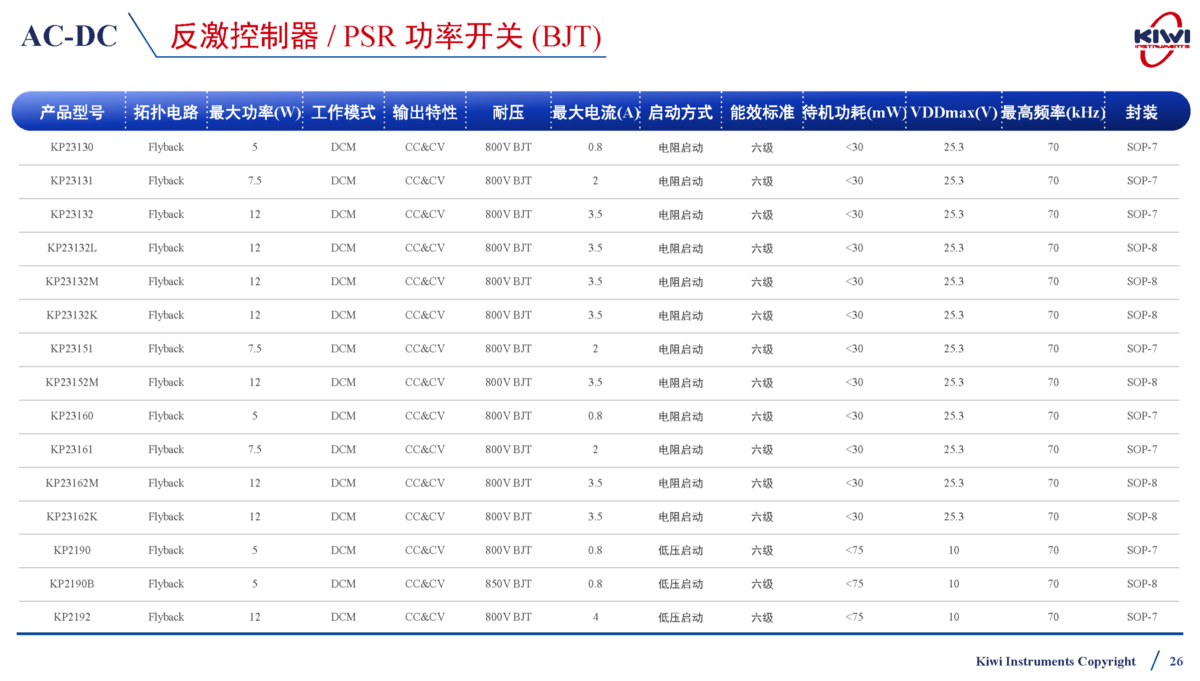Click the KP2192 product model cell

(72, 617)
